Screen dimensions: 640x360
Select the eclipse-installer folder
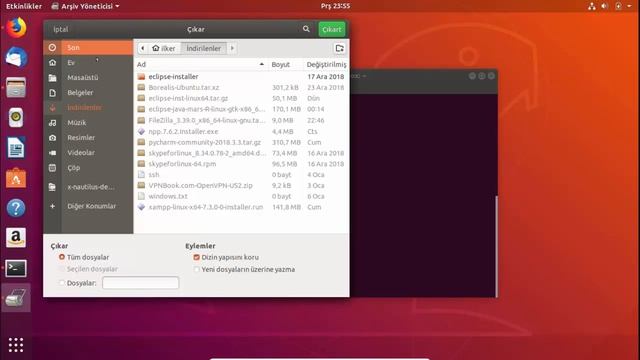241,77
